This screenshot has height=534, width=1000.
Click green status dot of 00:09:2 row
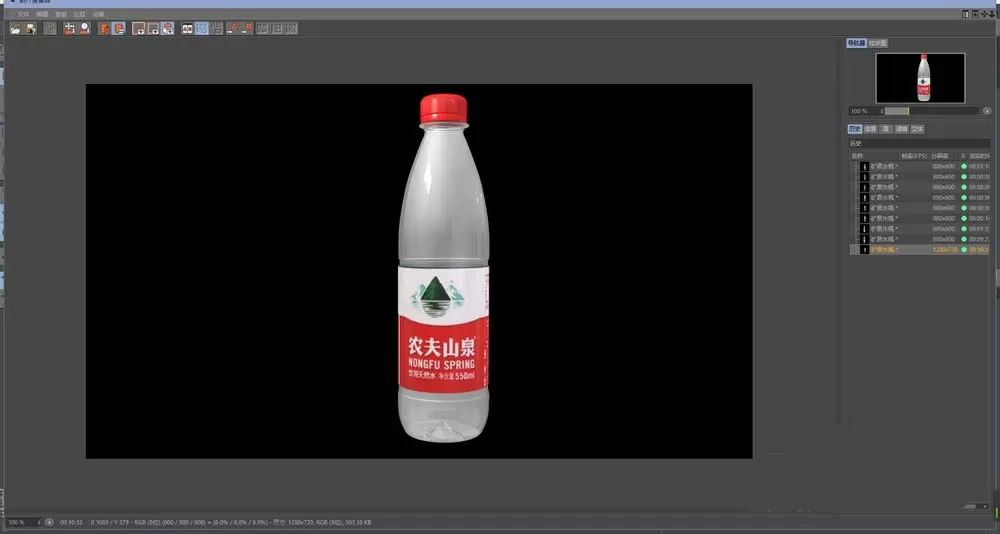(964, 239)
